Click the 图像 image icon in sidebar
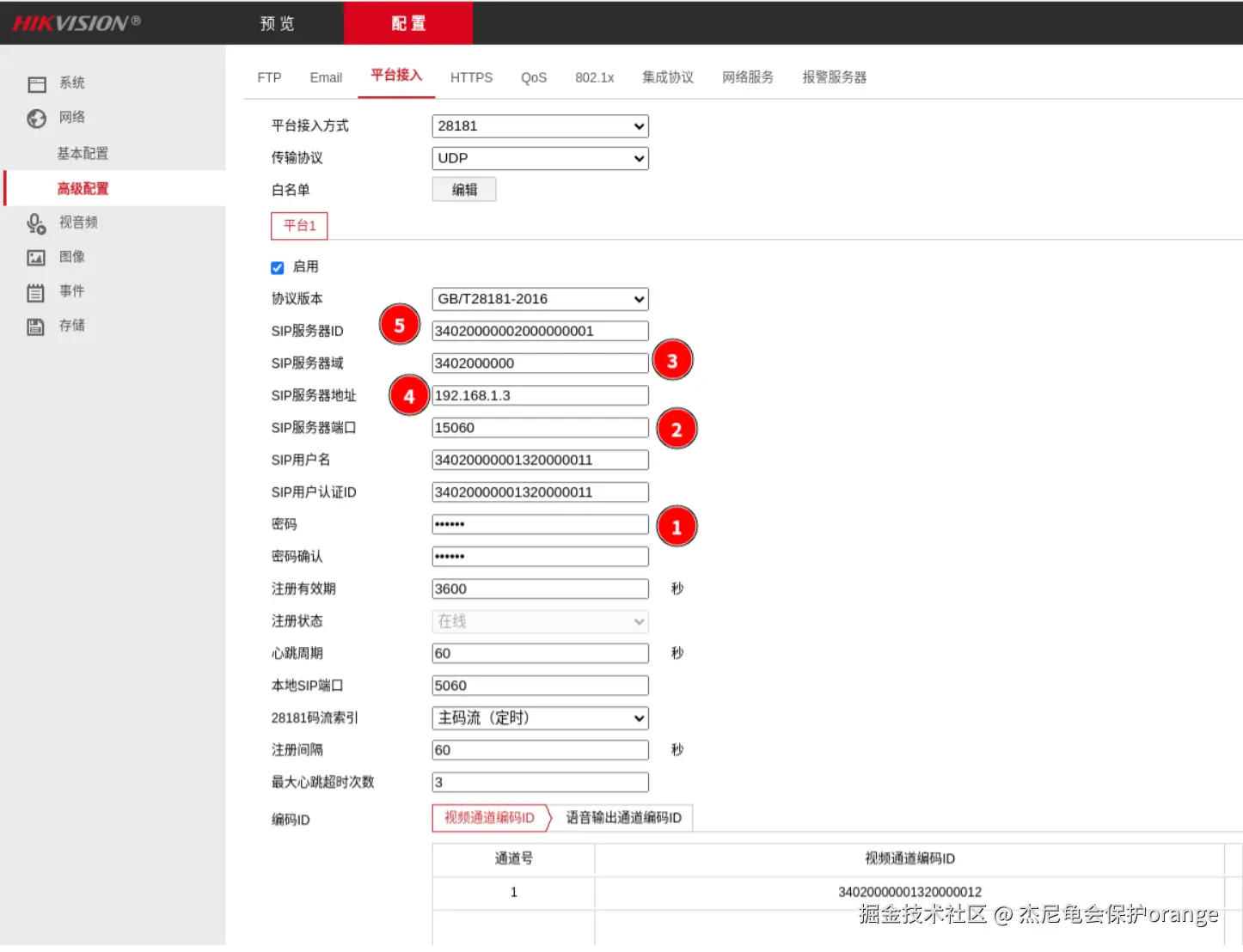This screenshot has width=1243, height=952. coord(36,258)
